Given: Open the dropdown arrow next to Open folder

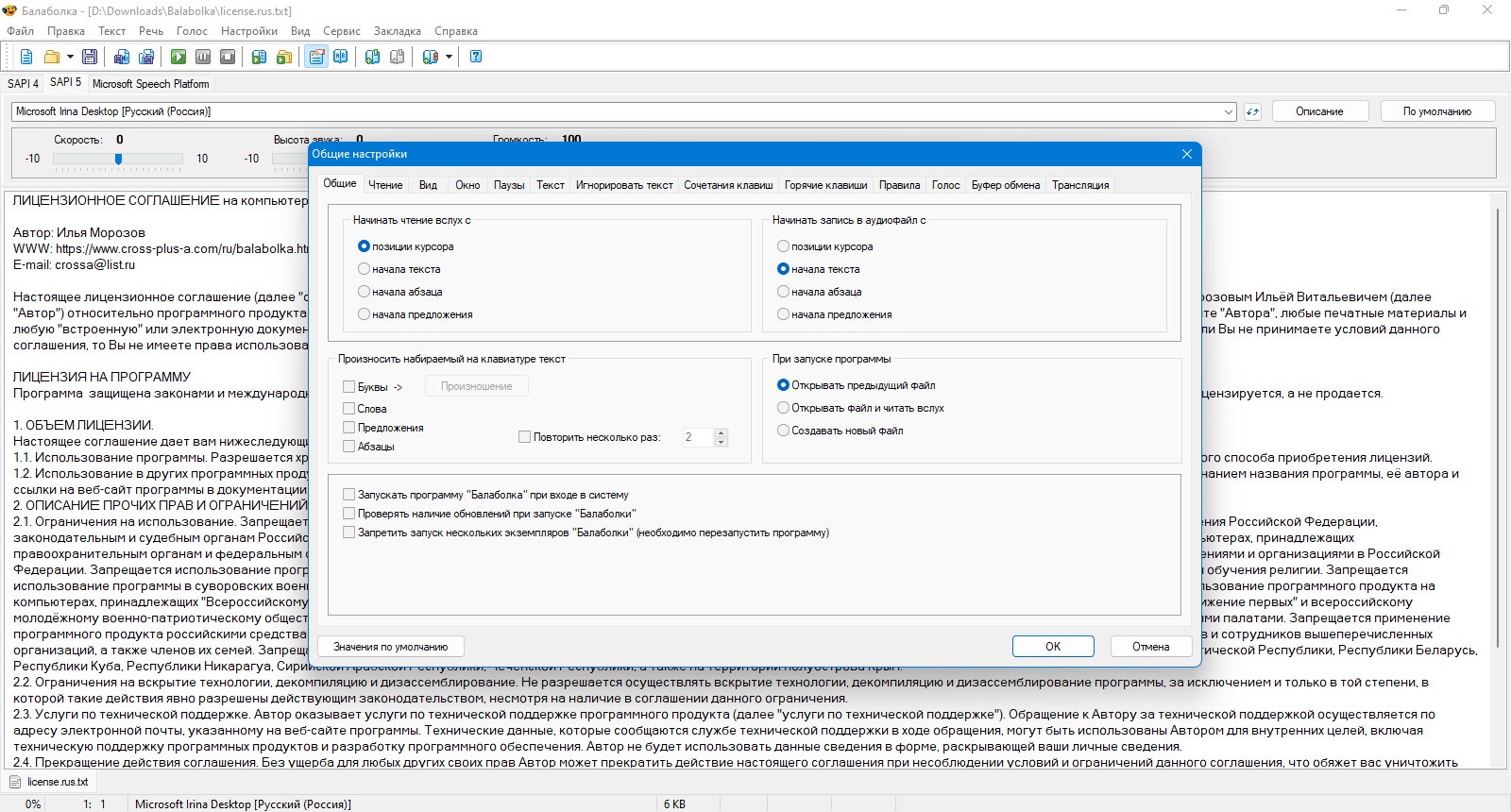Looking at the screenshot, I should click(70, 57).
